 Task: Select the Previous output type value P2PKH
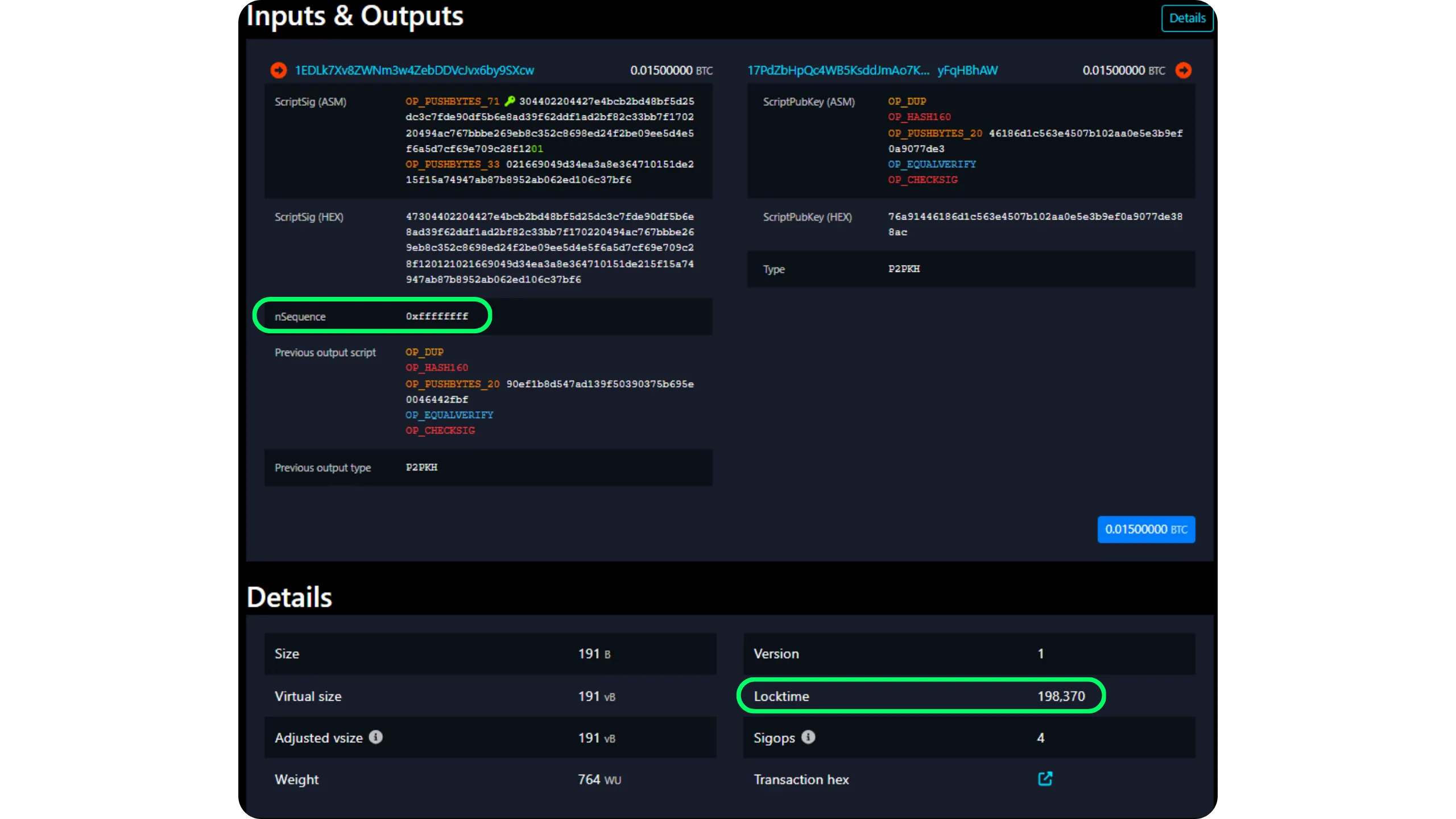421,468
